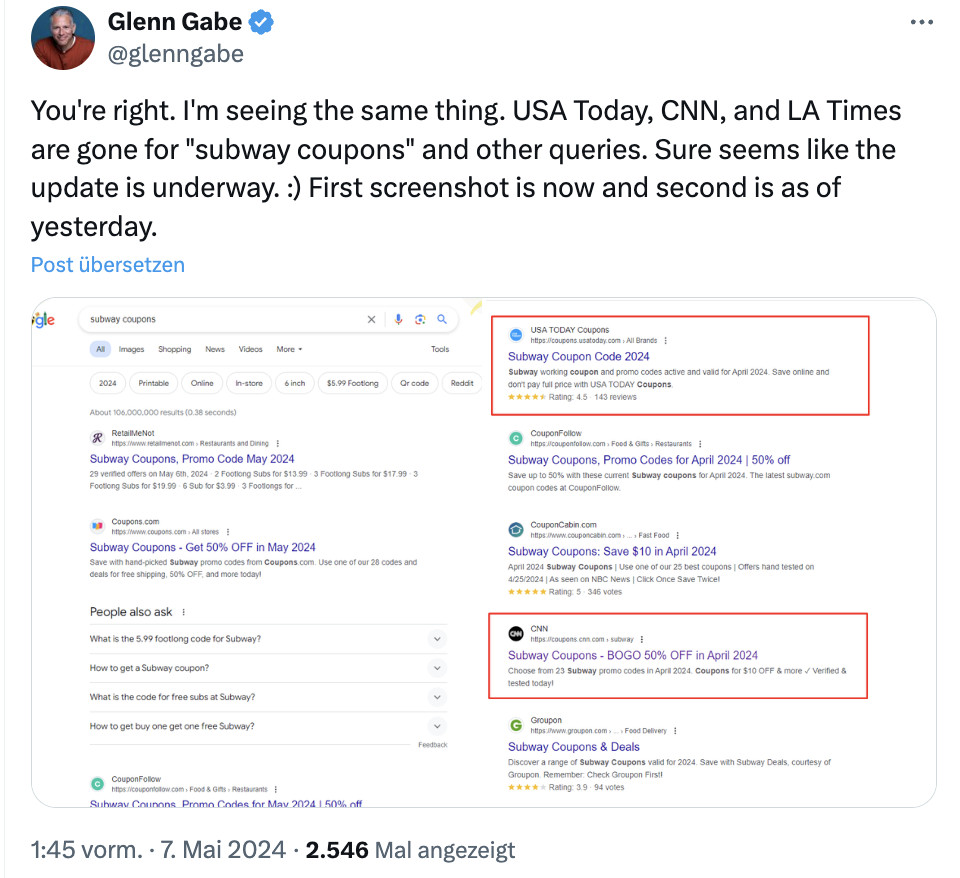Click the blue verified badge next to Glenn Gabe

[x=260, y=20]
